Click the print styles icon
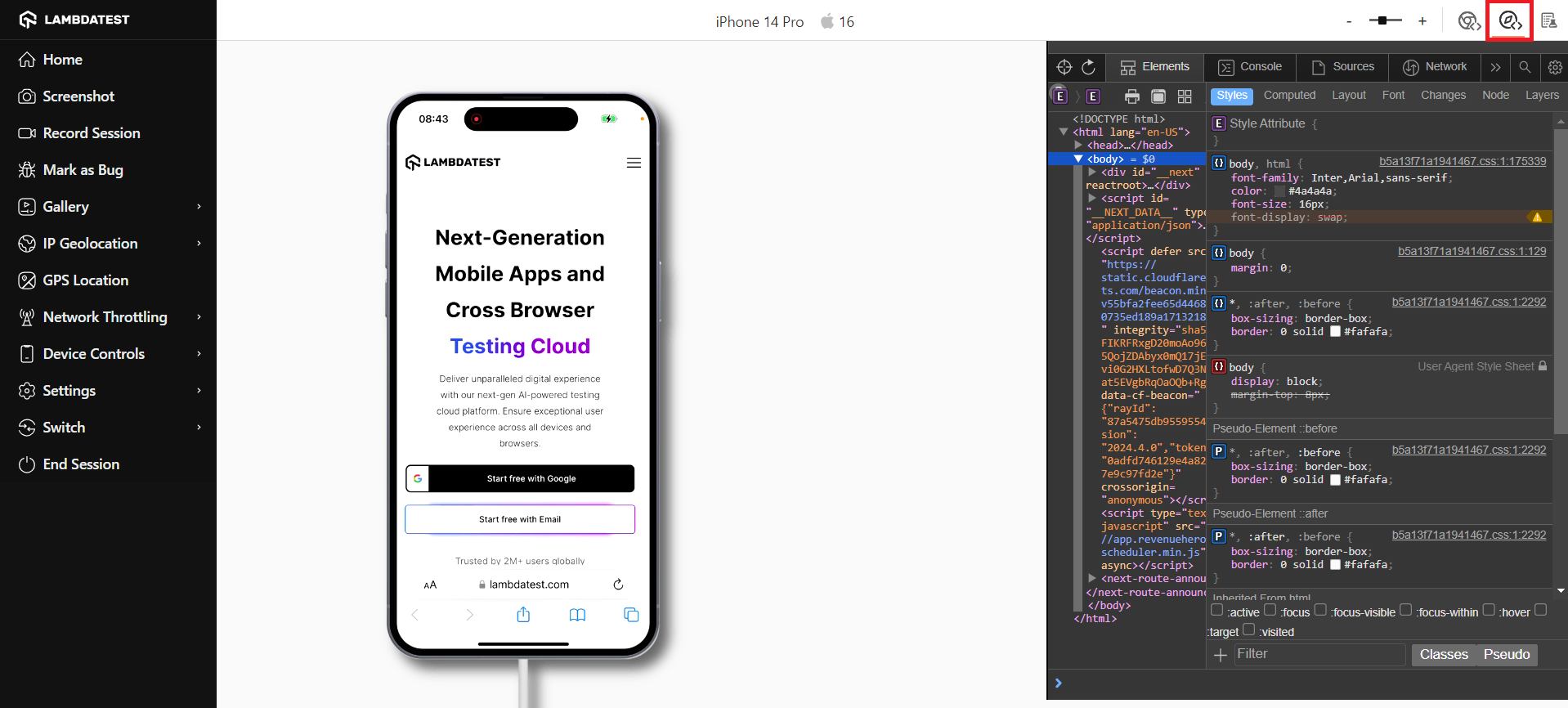This screenshot has width=1568, height=708. (1131, 96)
